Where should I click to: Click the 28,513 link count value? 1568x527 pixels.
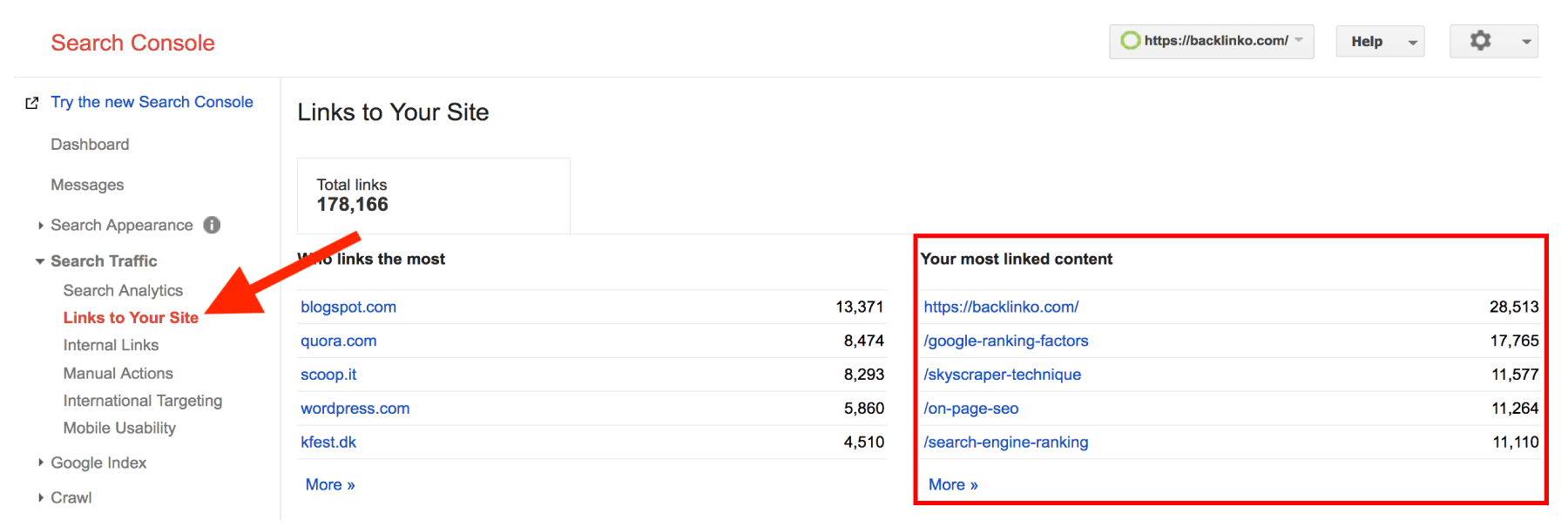pos(1514,307)
